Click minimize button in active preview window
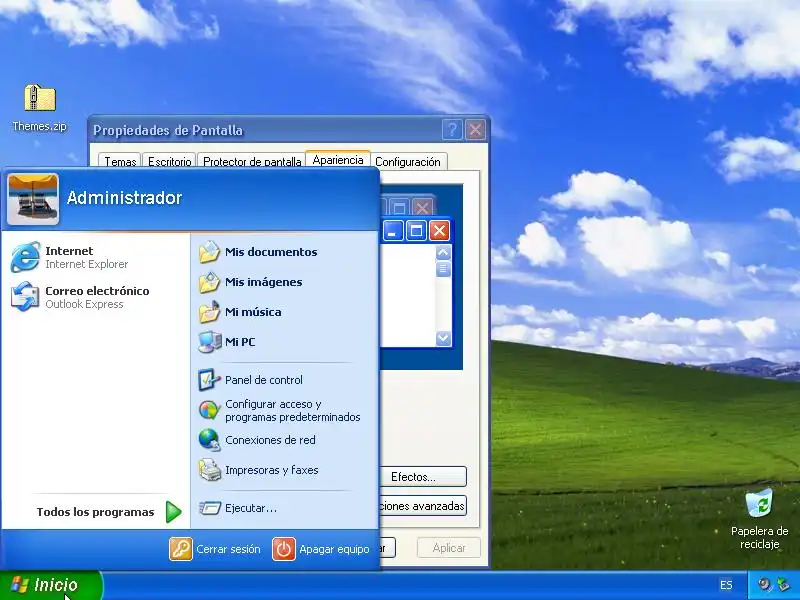800x600 pixels. [x=392, y=231]
